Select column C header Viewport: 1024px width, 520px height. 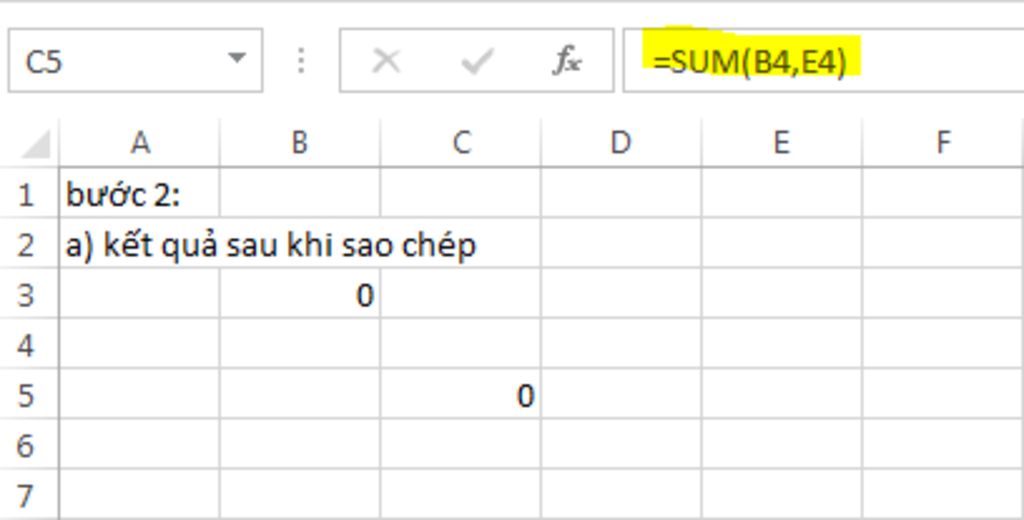click(x=460, y=143)
